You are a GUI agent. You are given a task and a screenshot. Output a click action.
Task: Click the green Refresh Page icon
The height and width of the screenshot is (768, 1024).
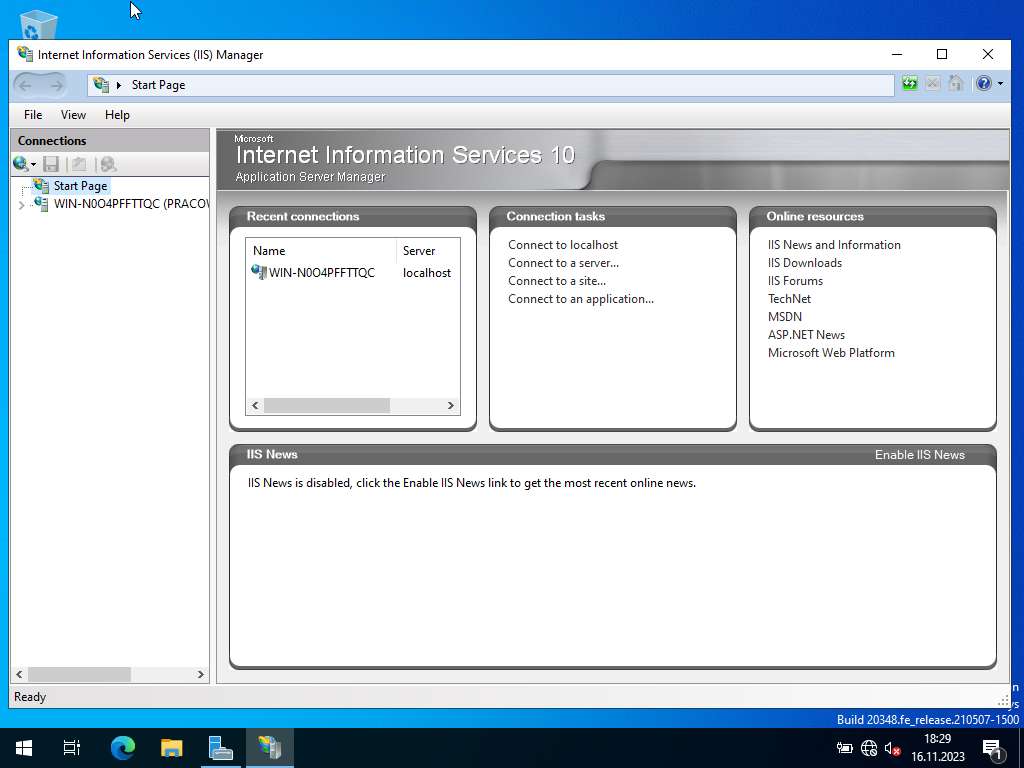pyautogui.click(x=910, y=84)
